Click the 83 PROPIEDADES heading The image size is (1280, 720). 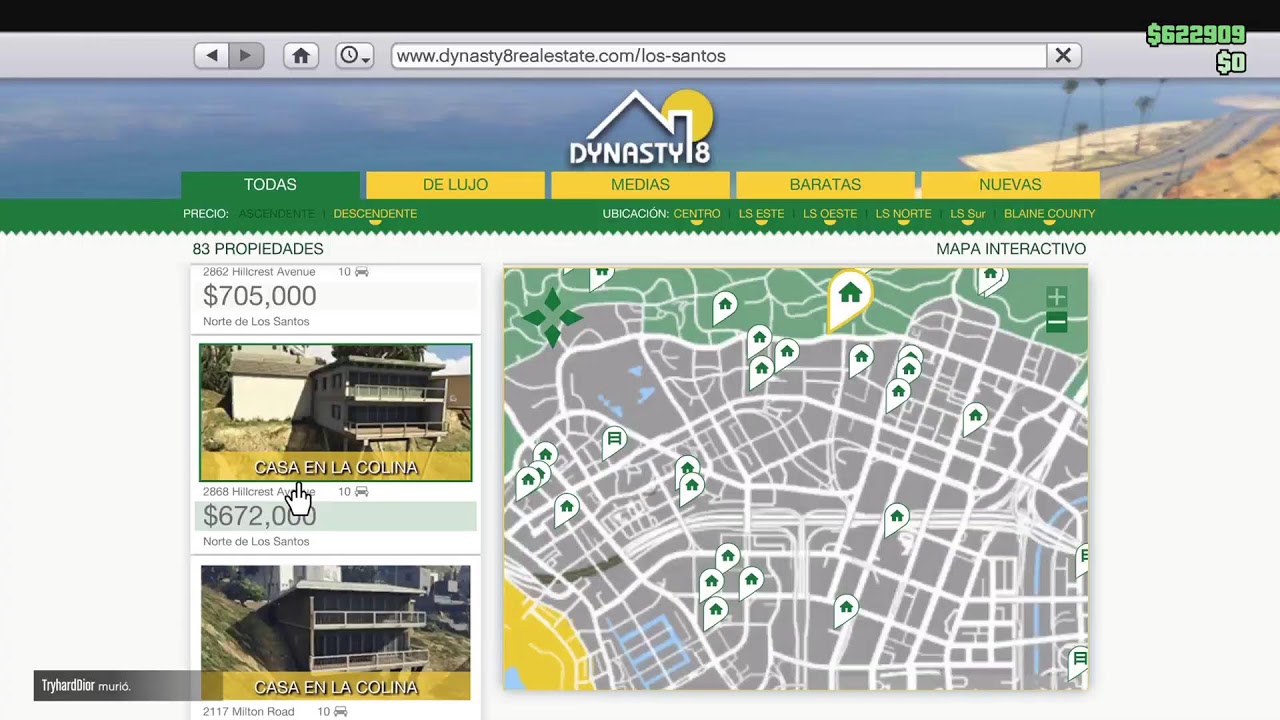click(x=258, y=249)
